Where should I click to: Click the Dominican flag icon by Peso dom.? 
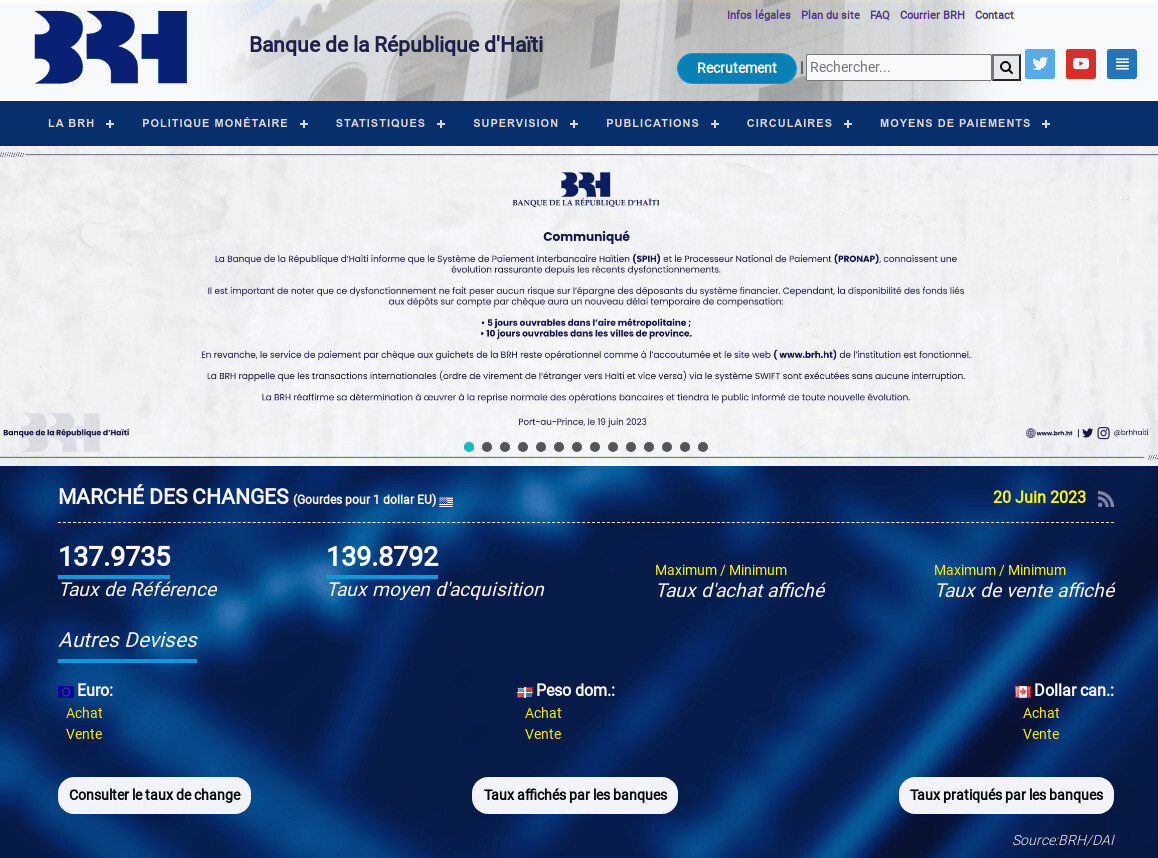(x=524, y=692)
